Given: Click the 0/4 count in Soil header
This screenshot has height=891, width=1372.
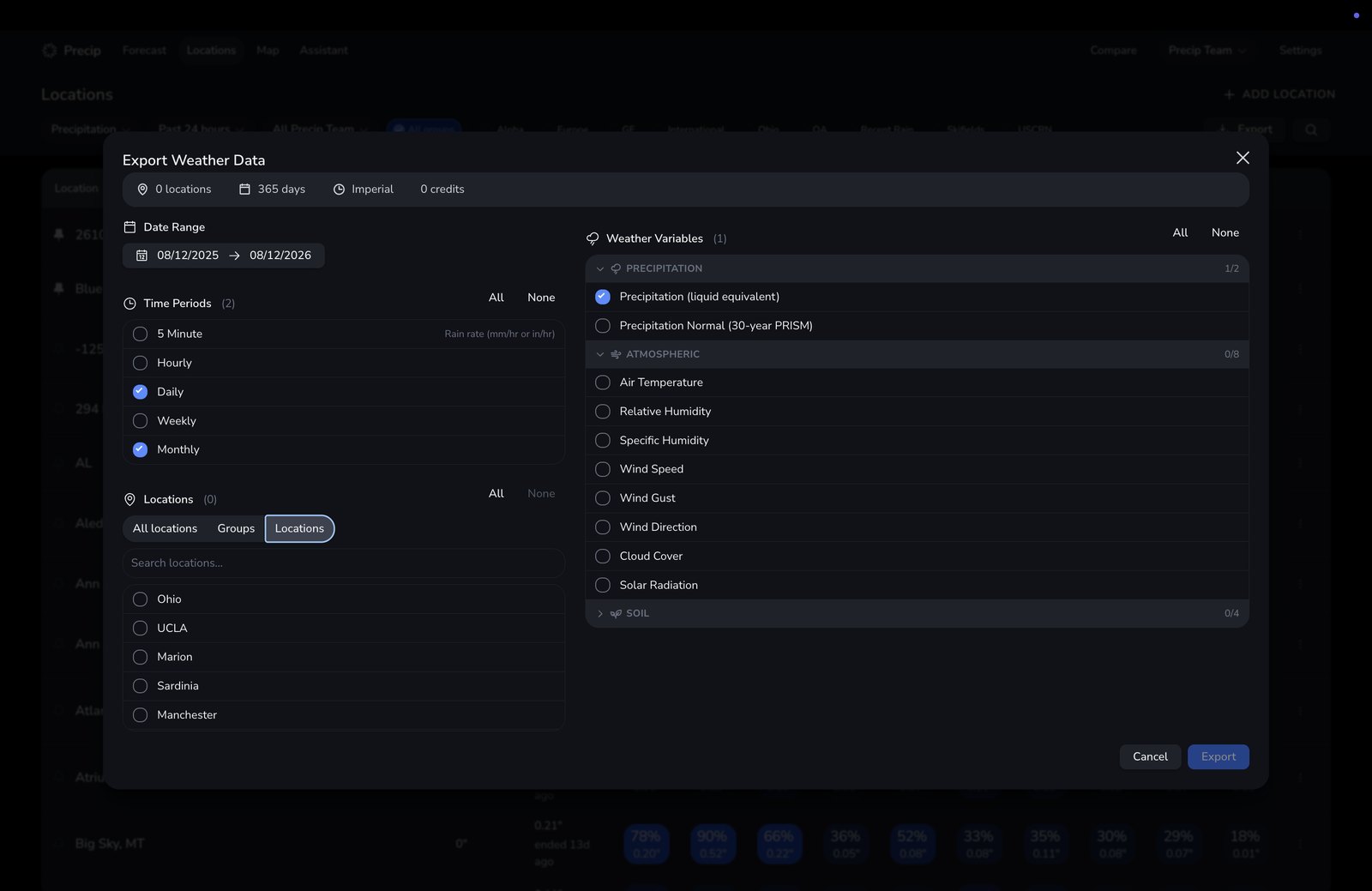Looking at the screenshot, I should pyautogui.click(x=1231, y=613).
